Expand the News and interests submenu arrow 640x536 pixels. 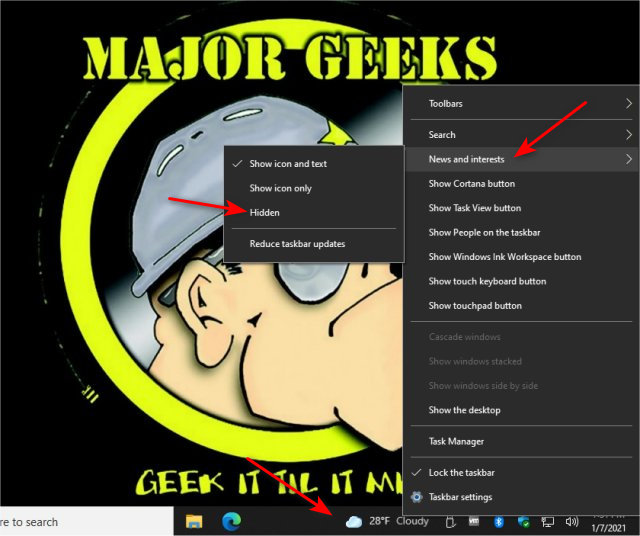pos(629,159)
